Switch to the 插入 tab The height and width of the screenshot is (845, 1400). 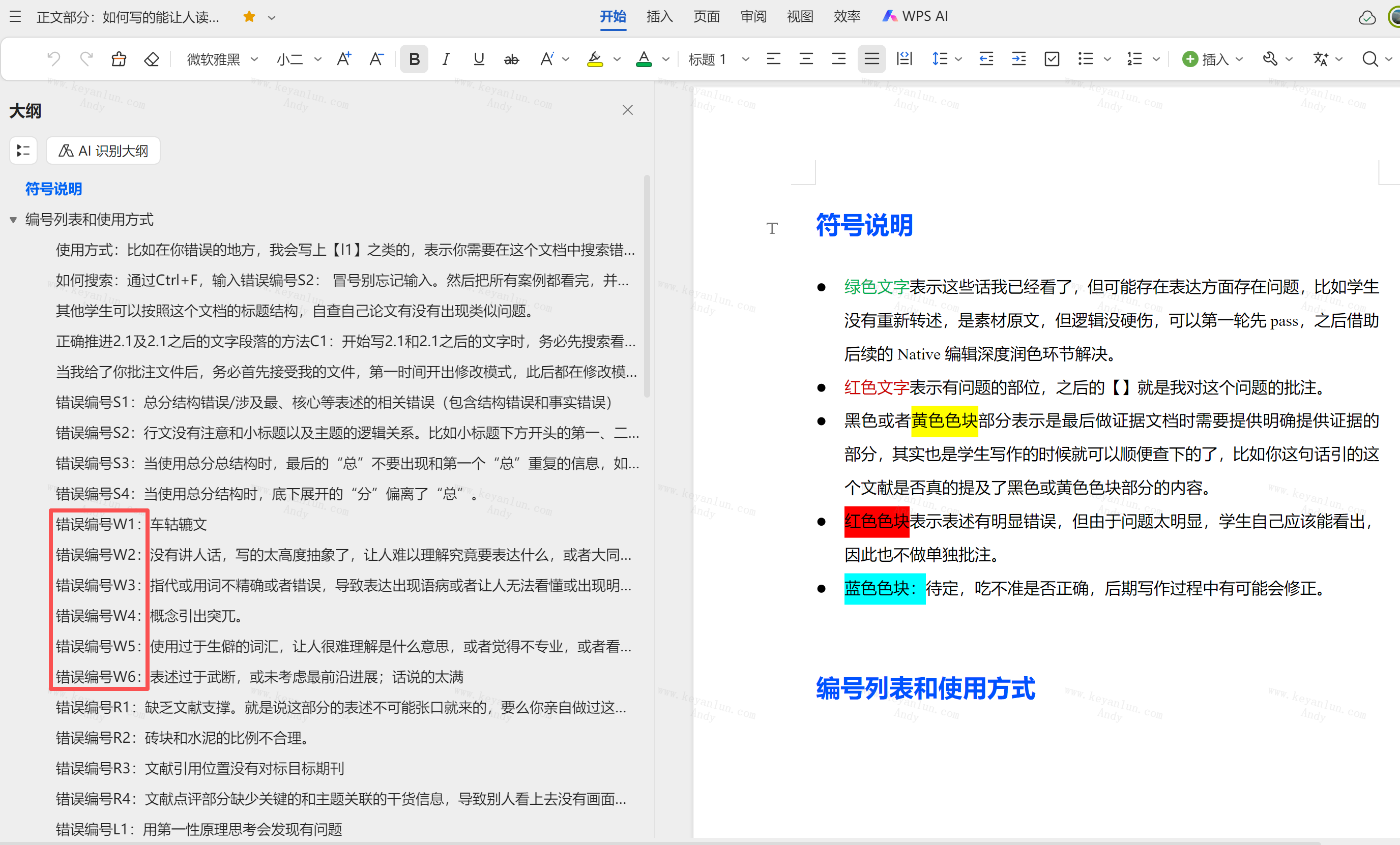pos(660,16)
